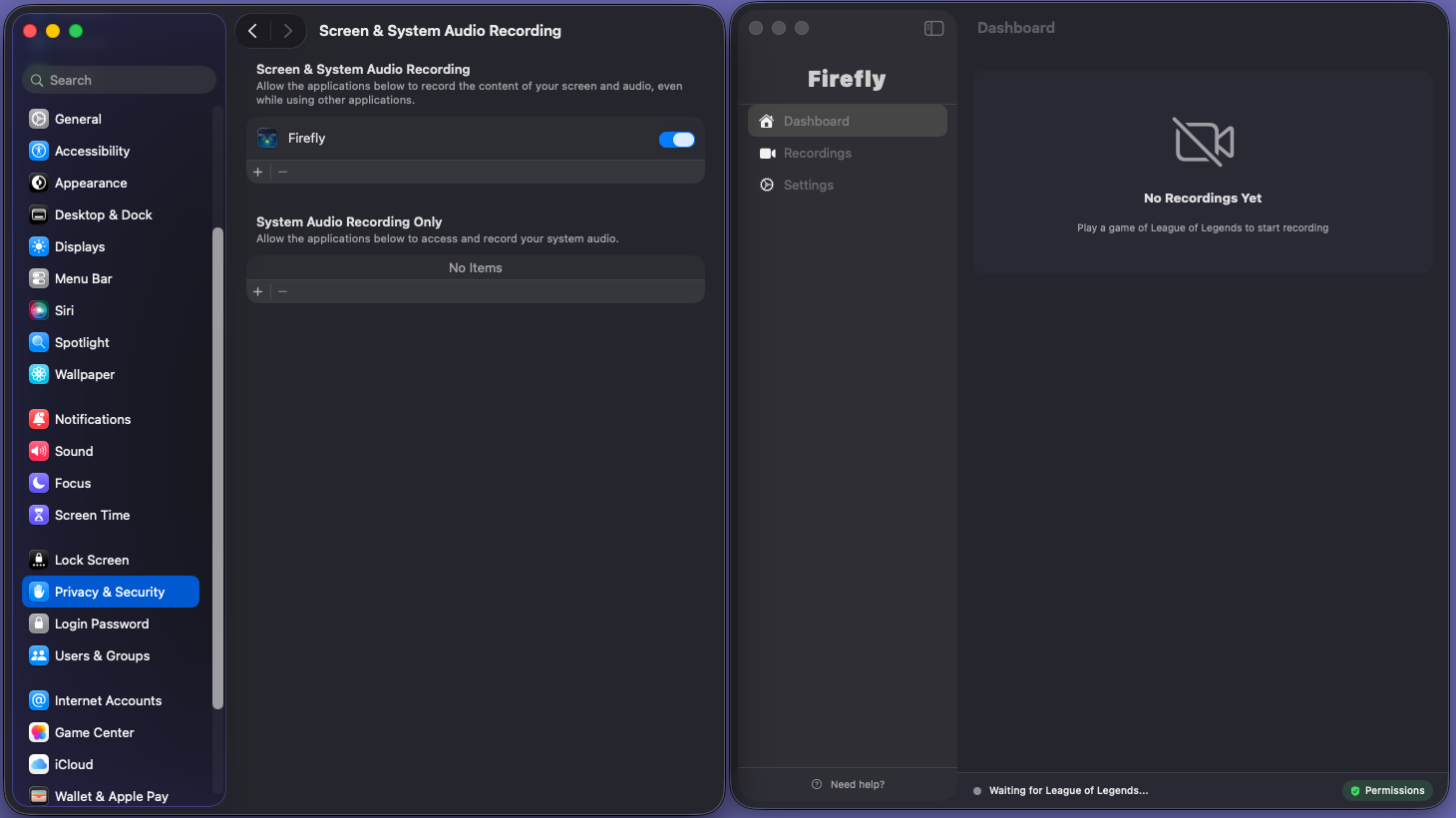Click the Firefly app icon in recording list

[267, 139]
